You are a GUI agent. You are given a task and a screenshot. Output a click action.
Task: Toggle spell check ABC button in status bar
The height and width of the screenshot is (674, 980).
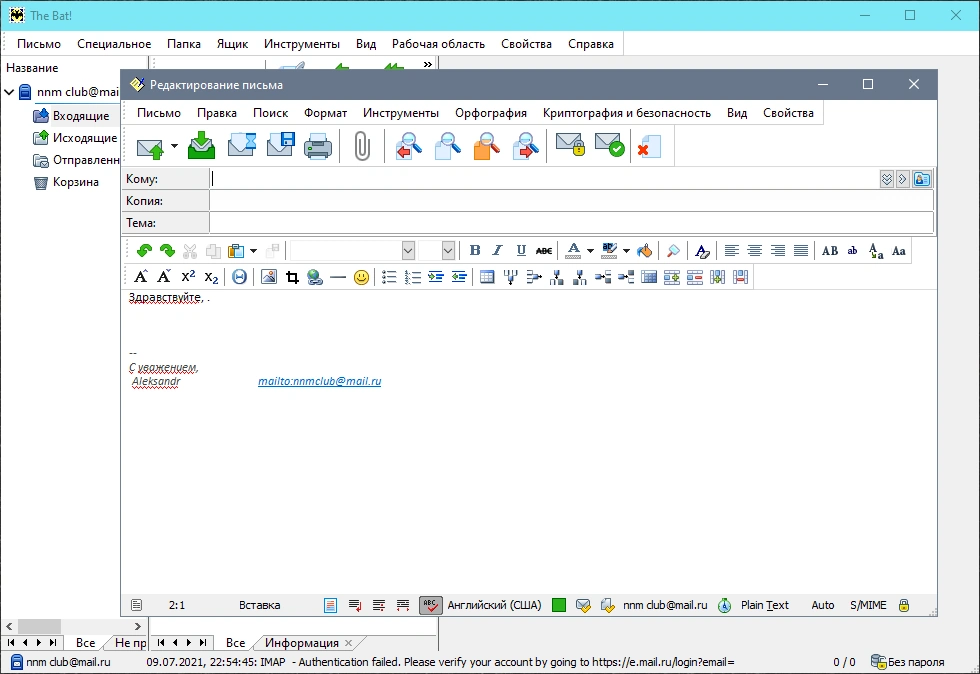coord(430,605)
